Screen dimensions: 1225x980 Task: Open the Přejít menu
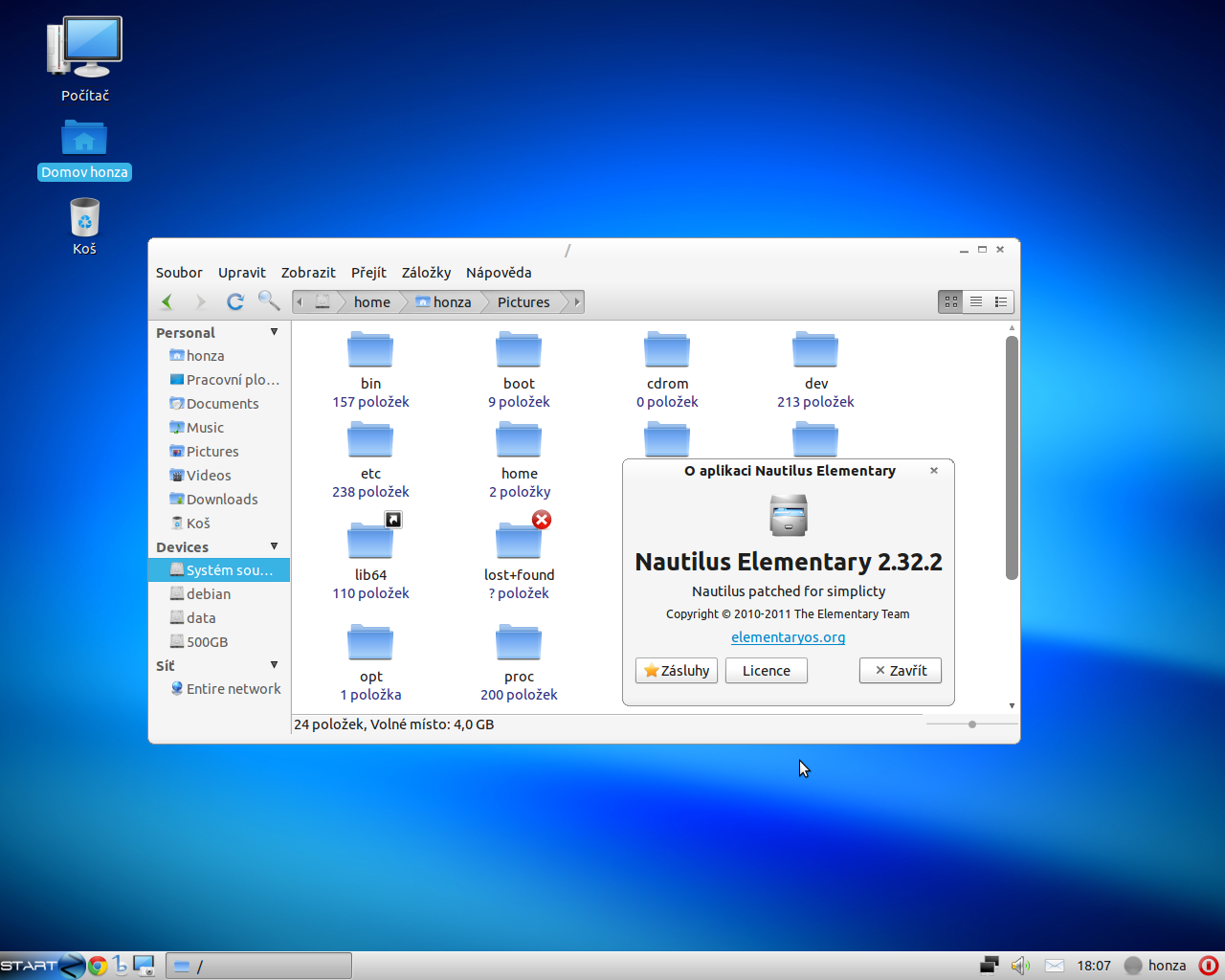click(368, 273)
